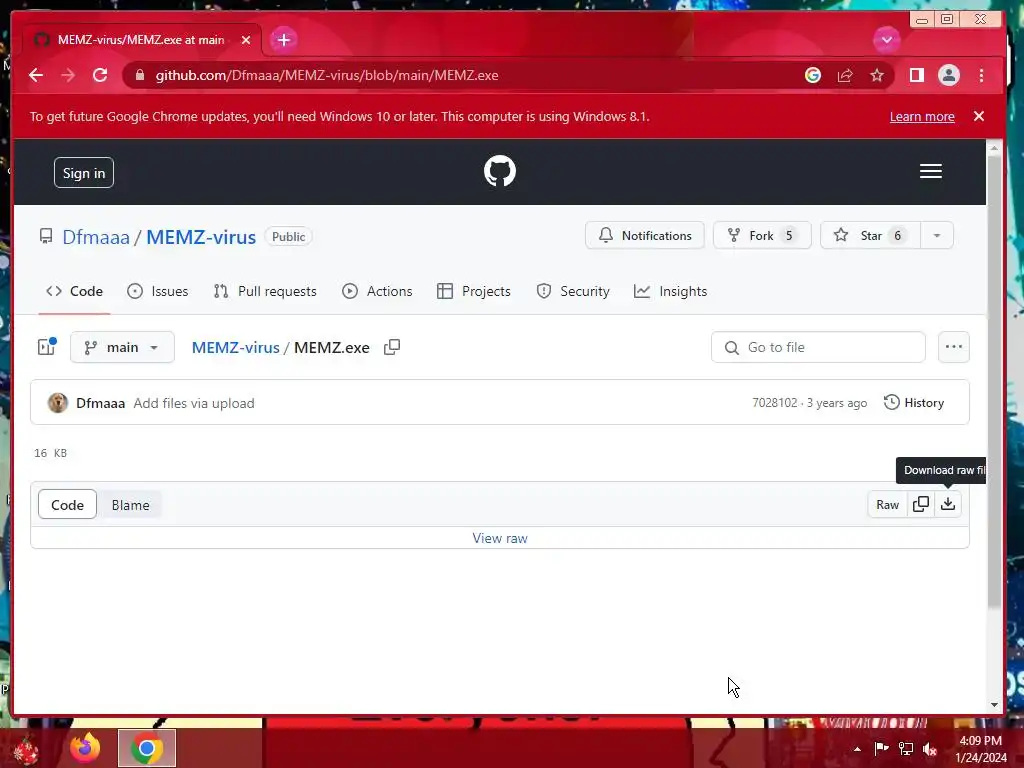
Task: Open the Chrome profile avatar
Action: coord(949,75)
